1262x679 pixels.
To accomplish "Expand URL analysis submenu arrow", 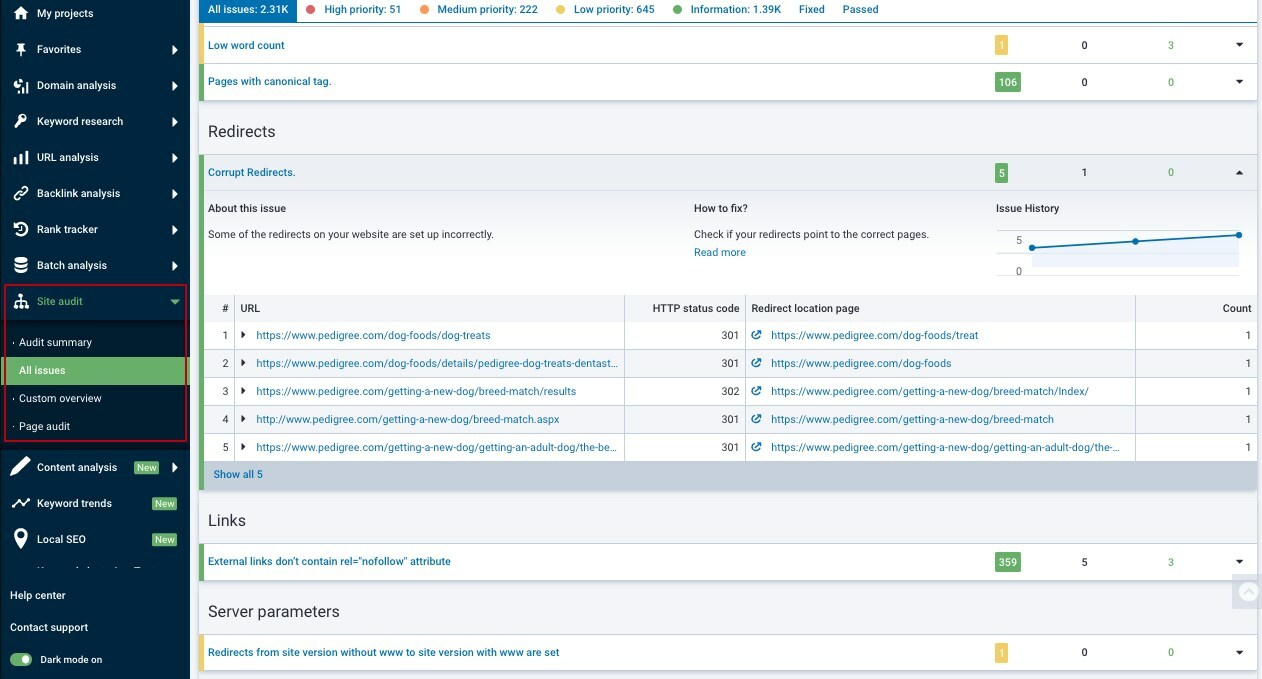I will coord(175,157).
